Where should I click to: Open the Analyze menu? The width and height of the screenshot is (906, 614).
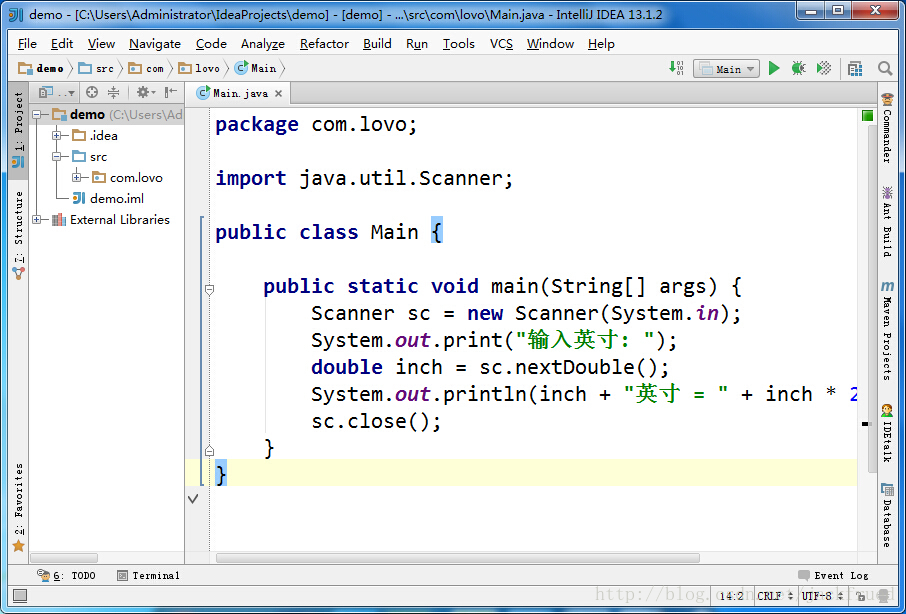pyautogui.click(x=263, y=44)
